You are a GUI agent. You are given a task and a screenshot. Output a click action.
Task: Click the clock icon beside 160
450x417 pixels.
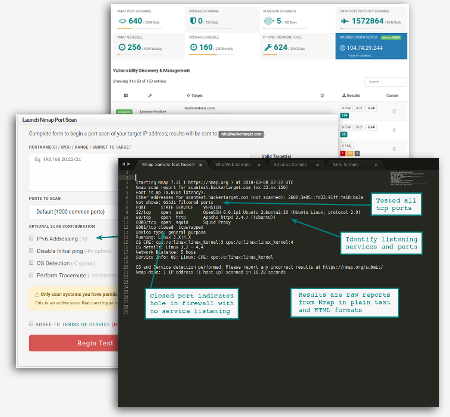click(193, 47)
